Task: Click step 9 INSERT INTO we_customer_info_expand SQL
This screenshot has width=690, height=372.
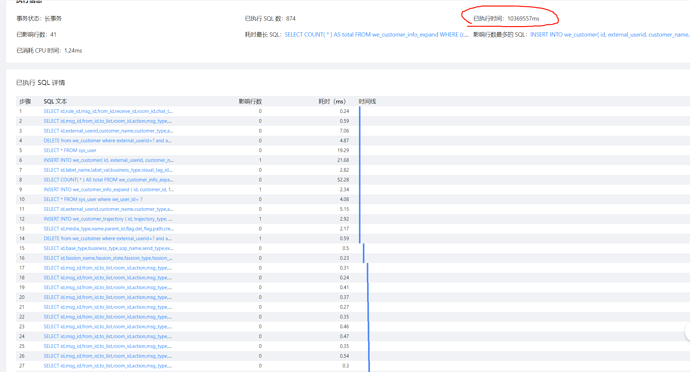Action: coord(108,190)
